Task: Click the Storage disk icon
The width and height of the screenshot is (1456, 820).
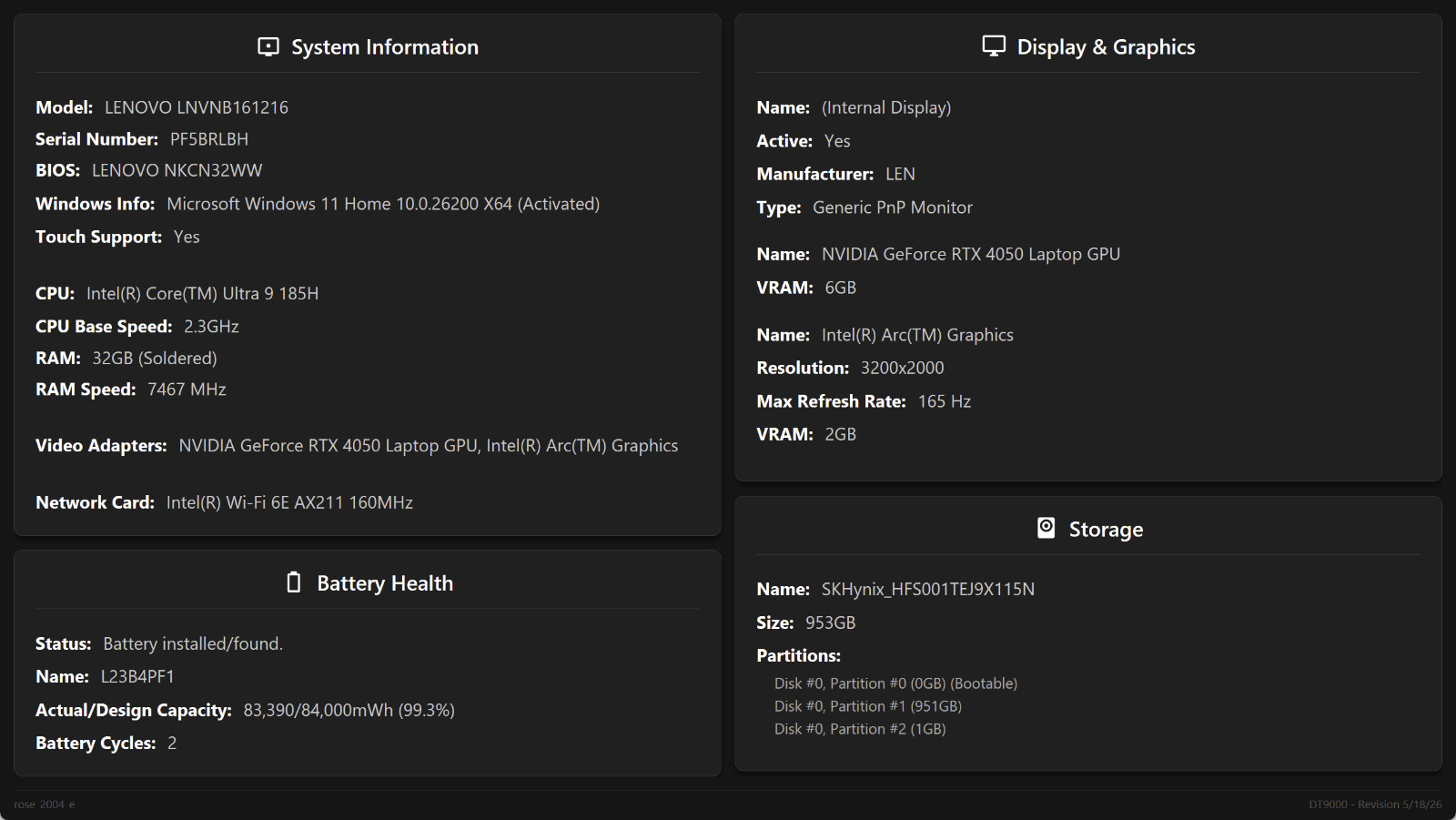Action: coord(1046,528)
